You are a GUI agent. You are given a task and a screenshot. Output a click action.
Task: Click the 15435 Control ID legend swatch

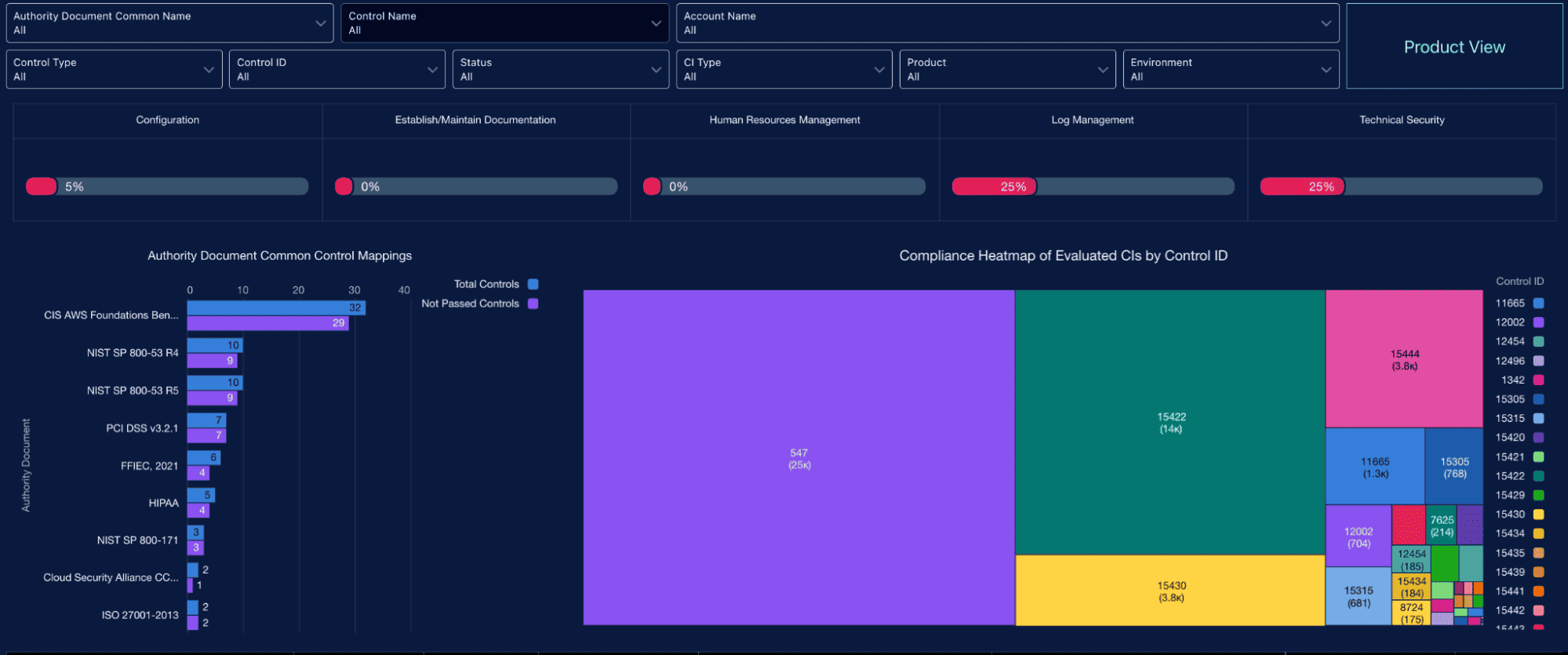click(x=1539, y=553)
